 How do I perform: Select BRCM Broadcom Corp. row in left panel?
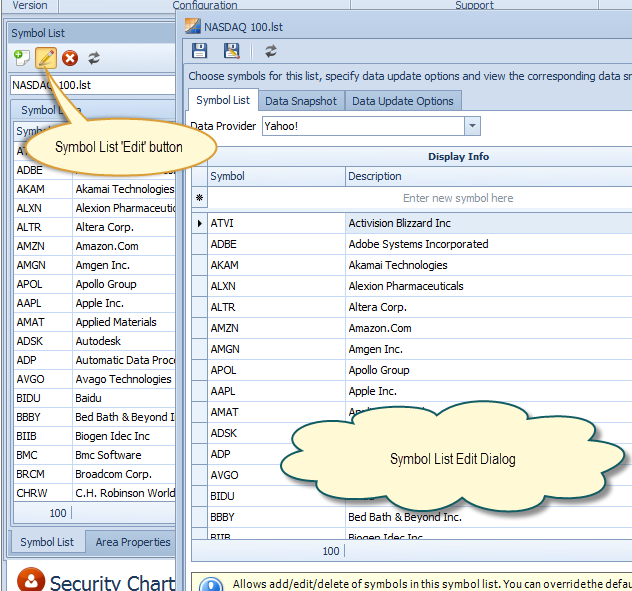click(95, 474)
